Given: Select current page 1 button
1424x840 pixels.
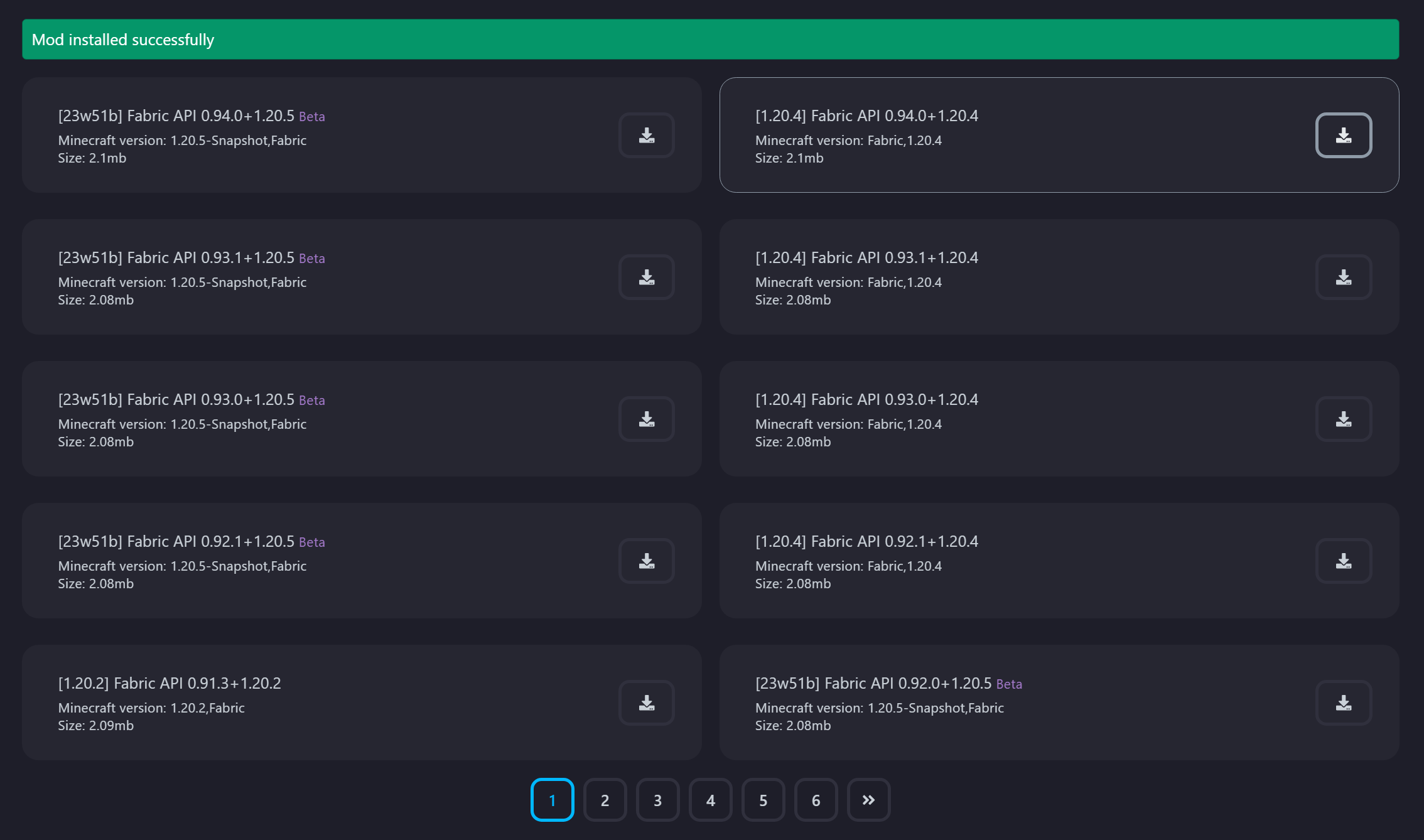Looking at the screenshot, I should point(552,800).
